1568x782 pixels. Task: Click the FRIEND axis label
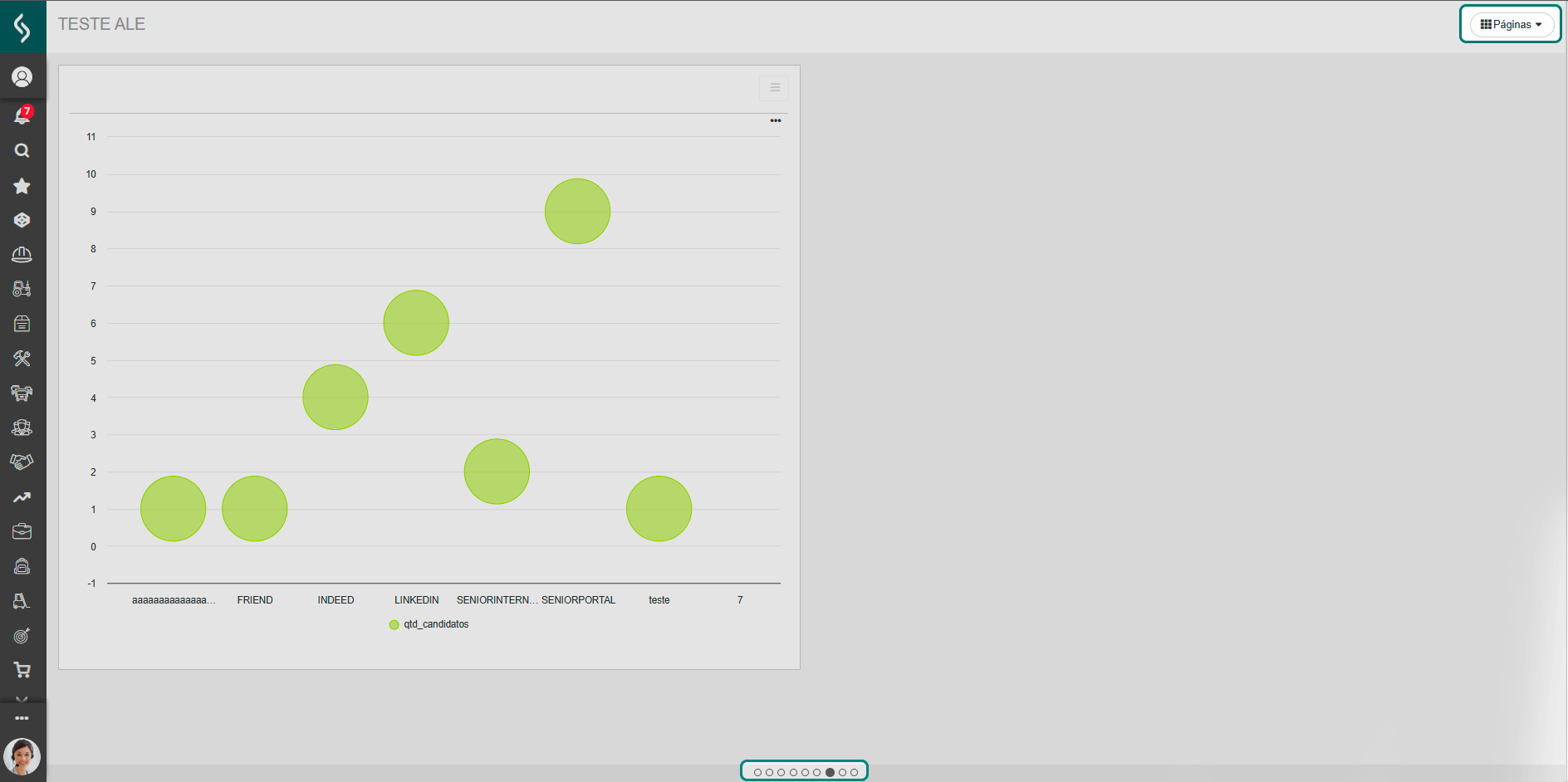[x=255, y=600]
